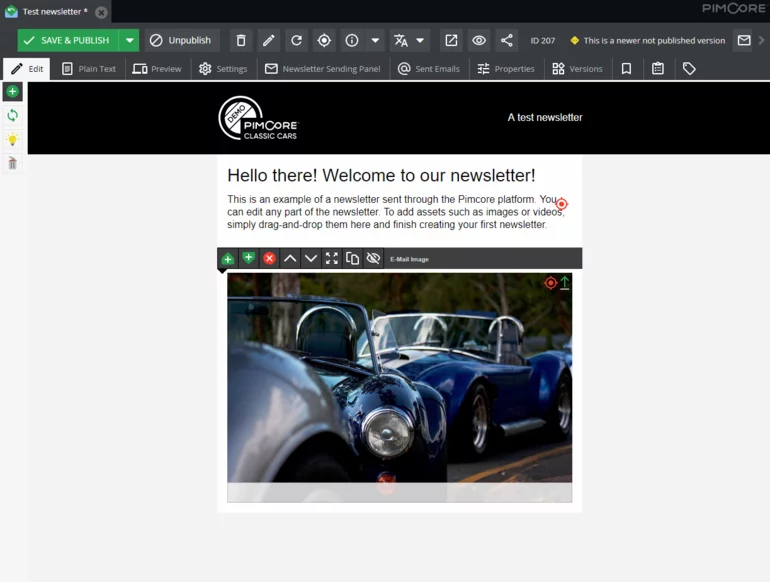The height and width of the screenshot is (582, 770).
Task: Click the 'ID 207' label
Action: click(x=543, y=41)
